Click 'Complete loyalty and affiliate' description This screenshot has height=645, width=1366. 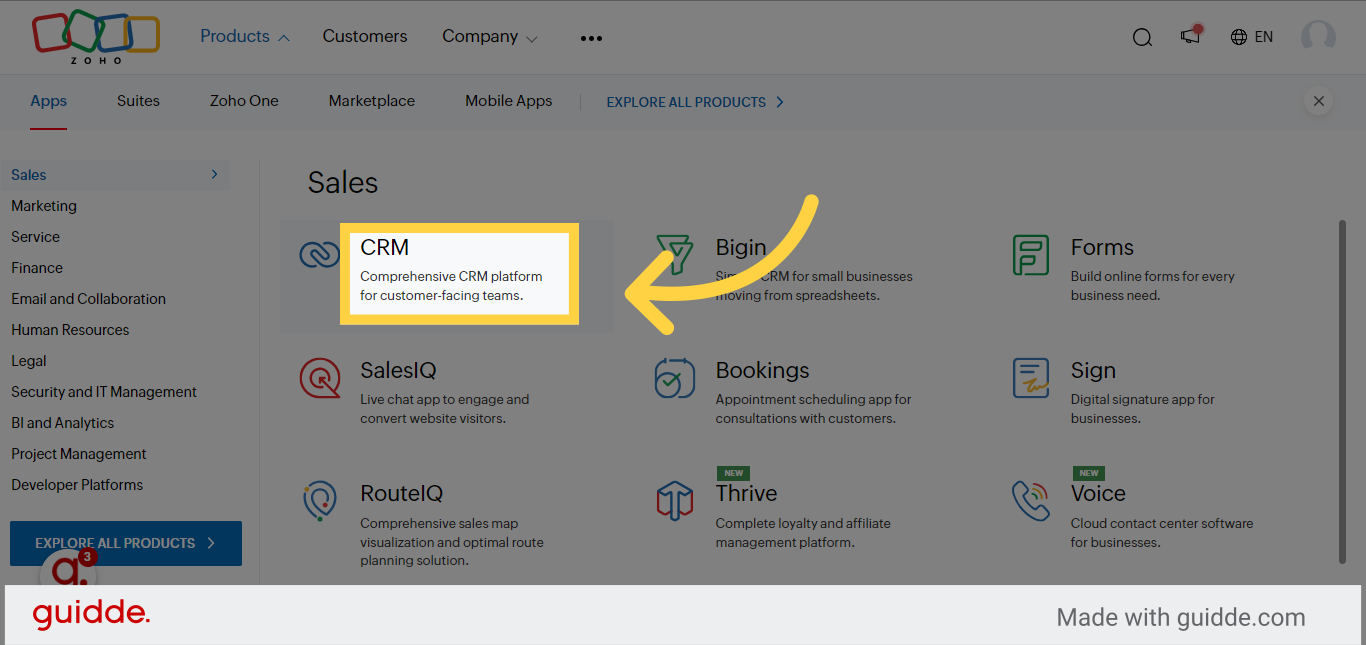[802, 533]
